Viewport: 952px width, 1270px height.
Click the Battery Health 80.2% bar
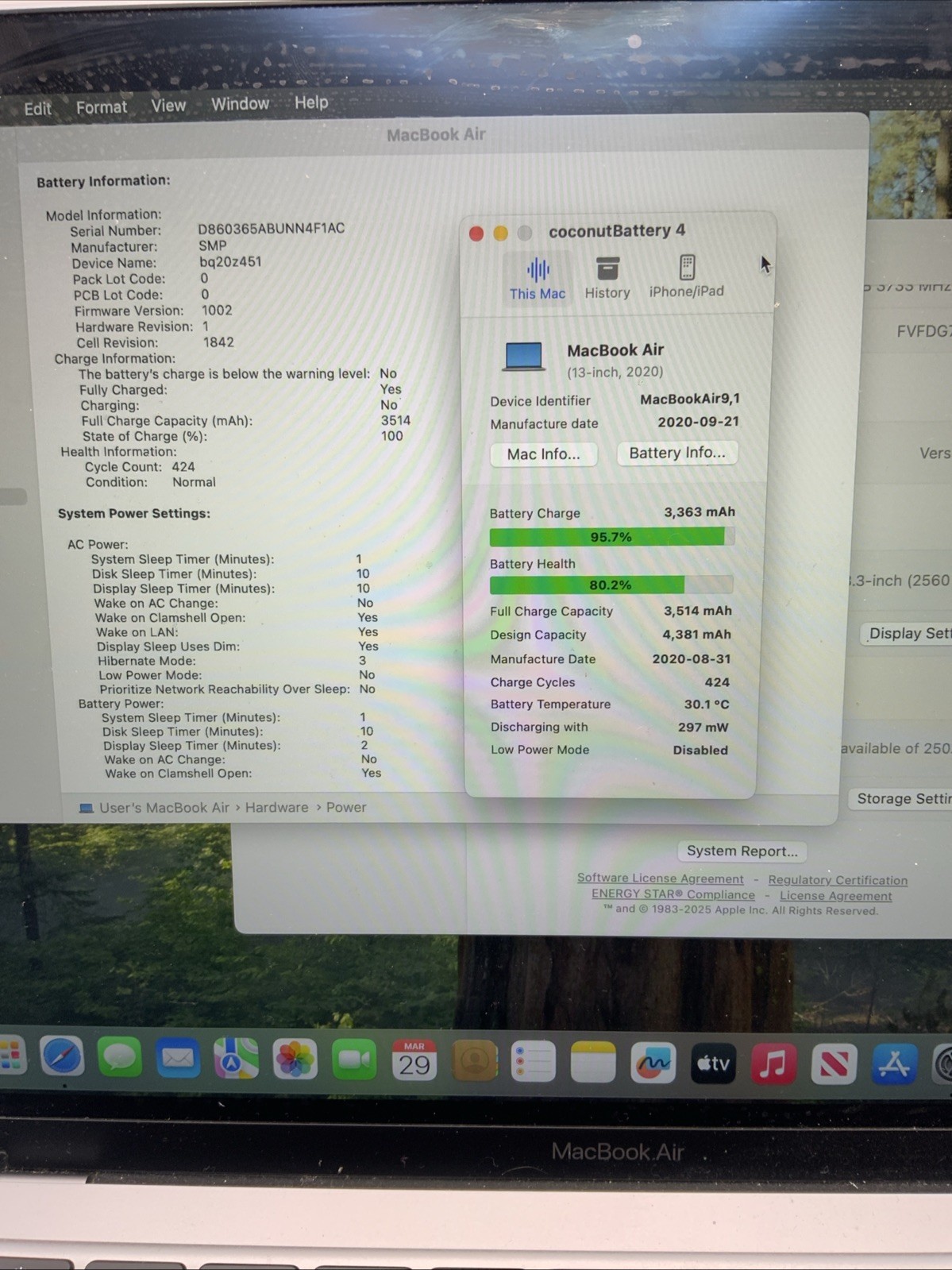[611, 585]
